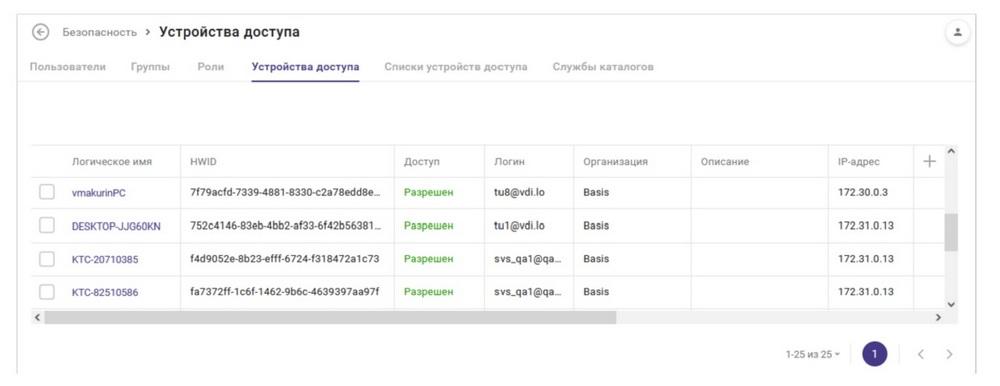Click login tu8@vdi.lo

[x=519, y=192]
